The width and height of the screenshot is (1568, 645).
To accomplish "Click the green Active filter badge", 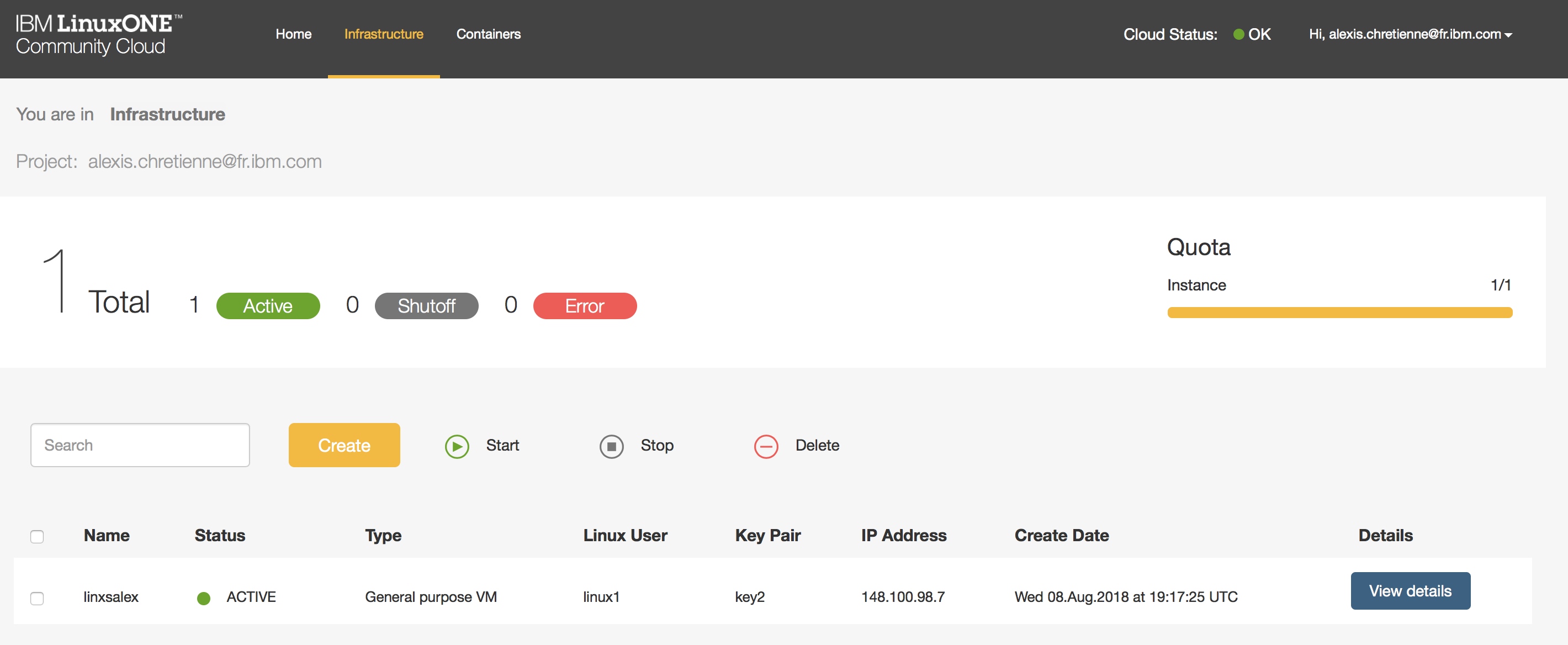I will [x=268, y=306].
